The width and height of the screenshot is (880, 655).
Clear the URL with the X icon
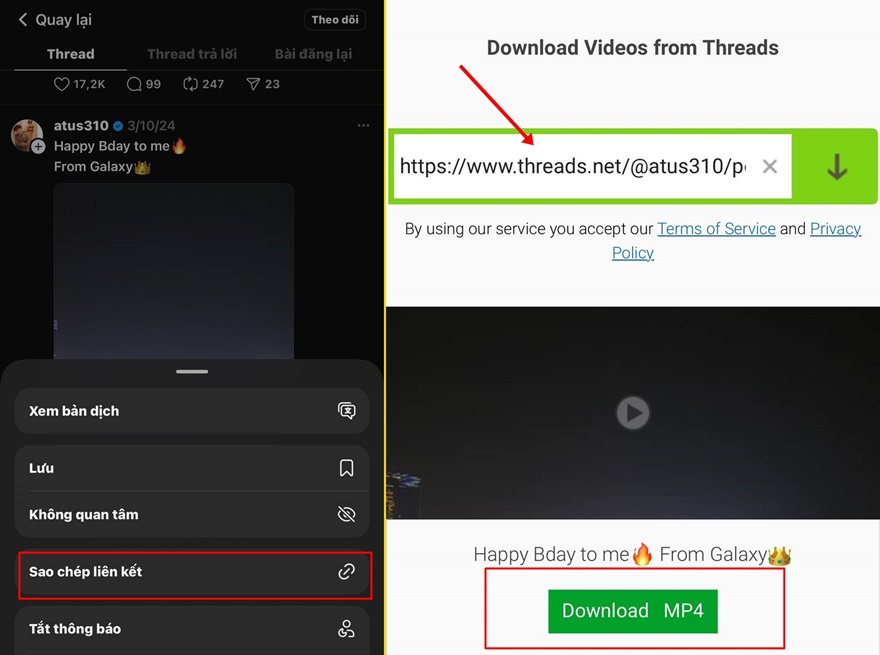770,166
